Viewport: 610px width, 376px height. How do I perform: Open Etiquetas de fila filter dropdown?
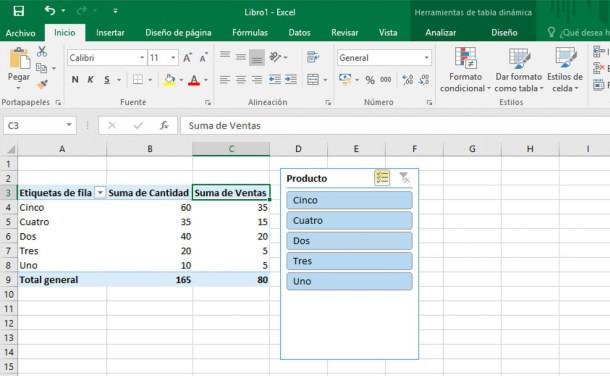(100, 193)
